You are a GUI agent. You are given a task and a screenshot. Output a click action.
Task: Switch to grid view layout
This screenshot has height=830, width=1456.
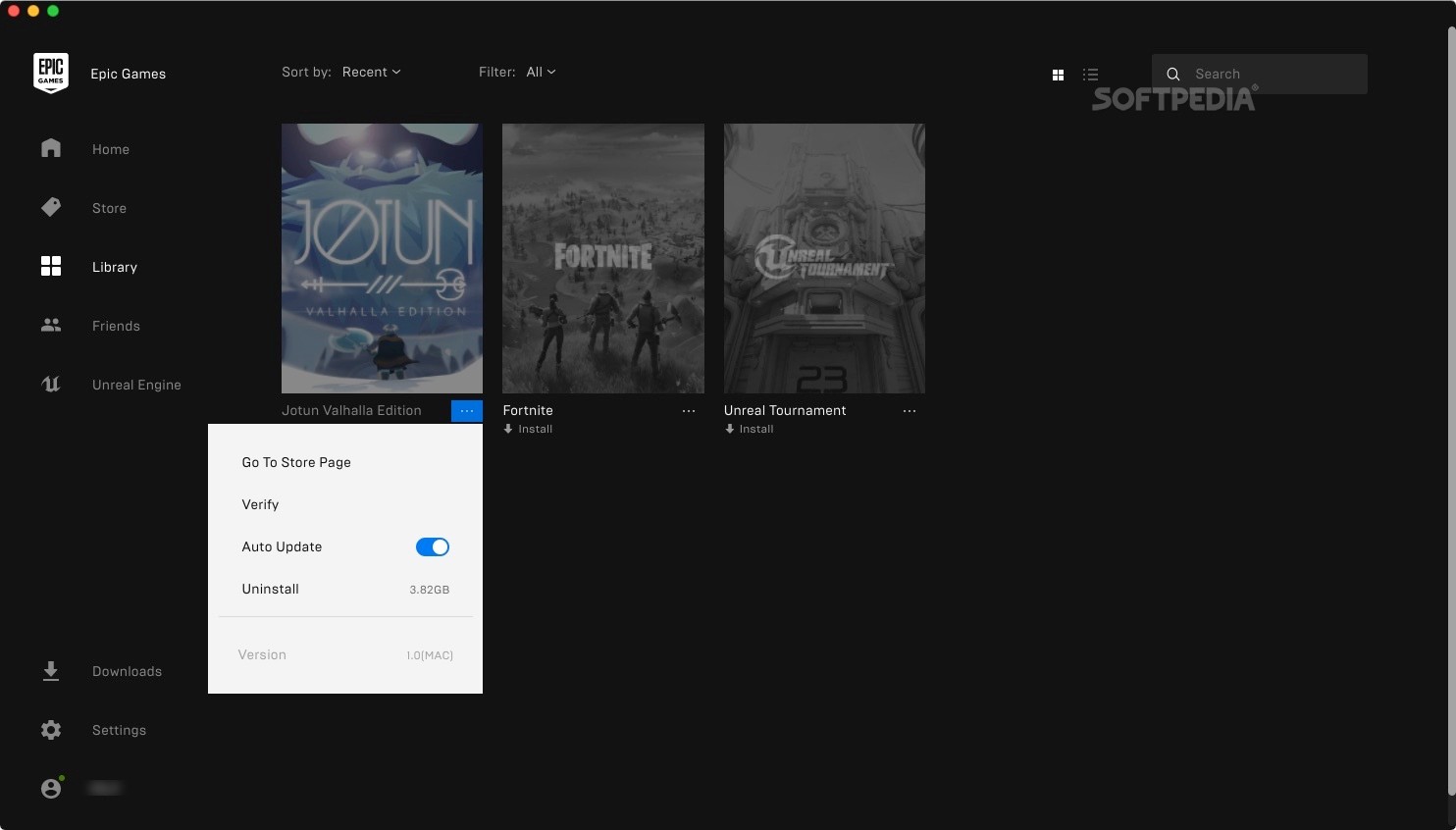pyautogui.click(x=1058, y=75)
